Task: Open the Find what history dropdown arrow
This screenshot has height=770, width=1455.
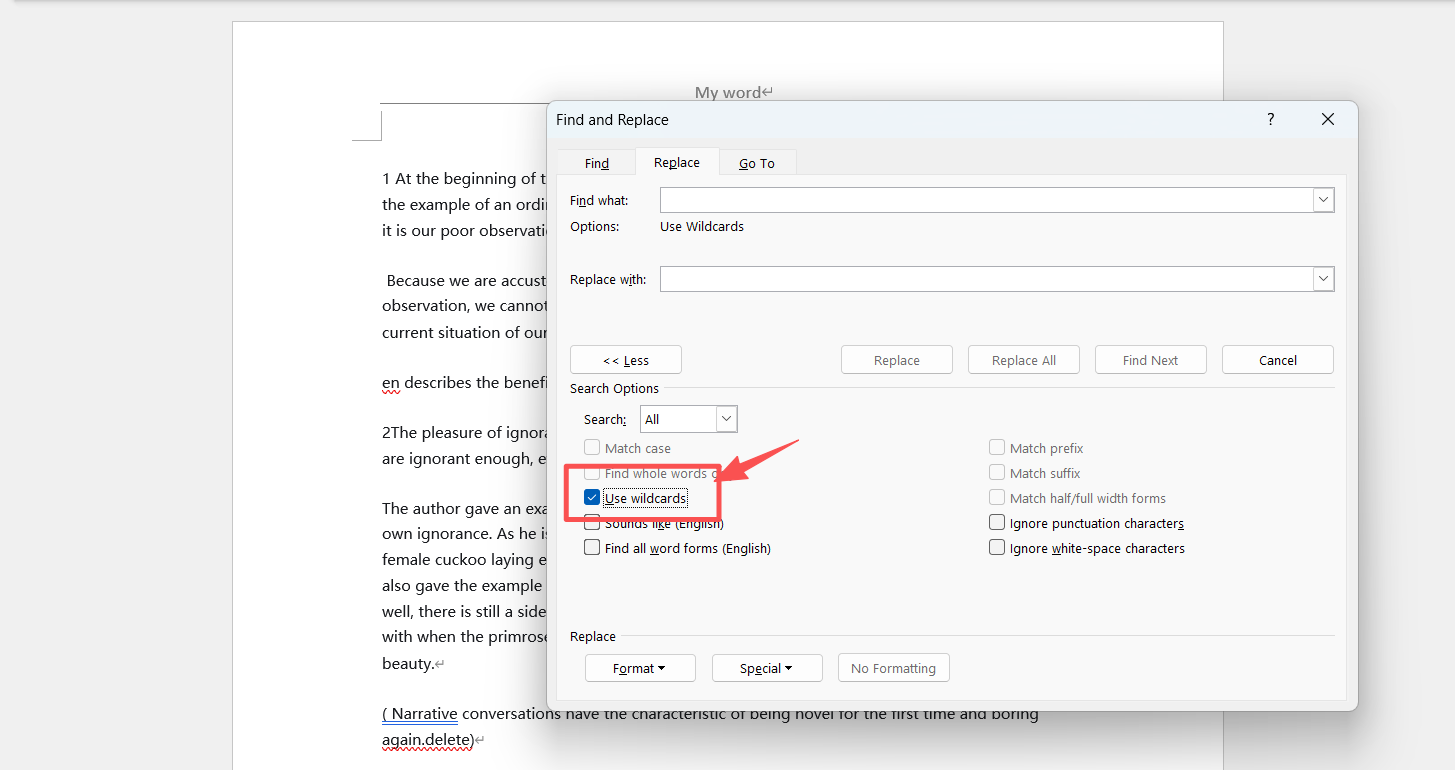Action: pyautogui.click(x=1324, y=200)
